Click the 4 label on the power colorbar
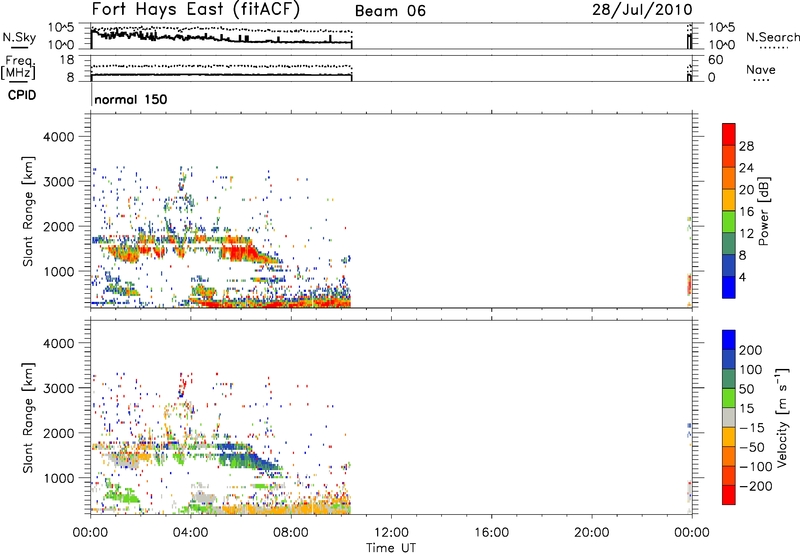Viewport: 800px width, 554px height. click(742, 277)
